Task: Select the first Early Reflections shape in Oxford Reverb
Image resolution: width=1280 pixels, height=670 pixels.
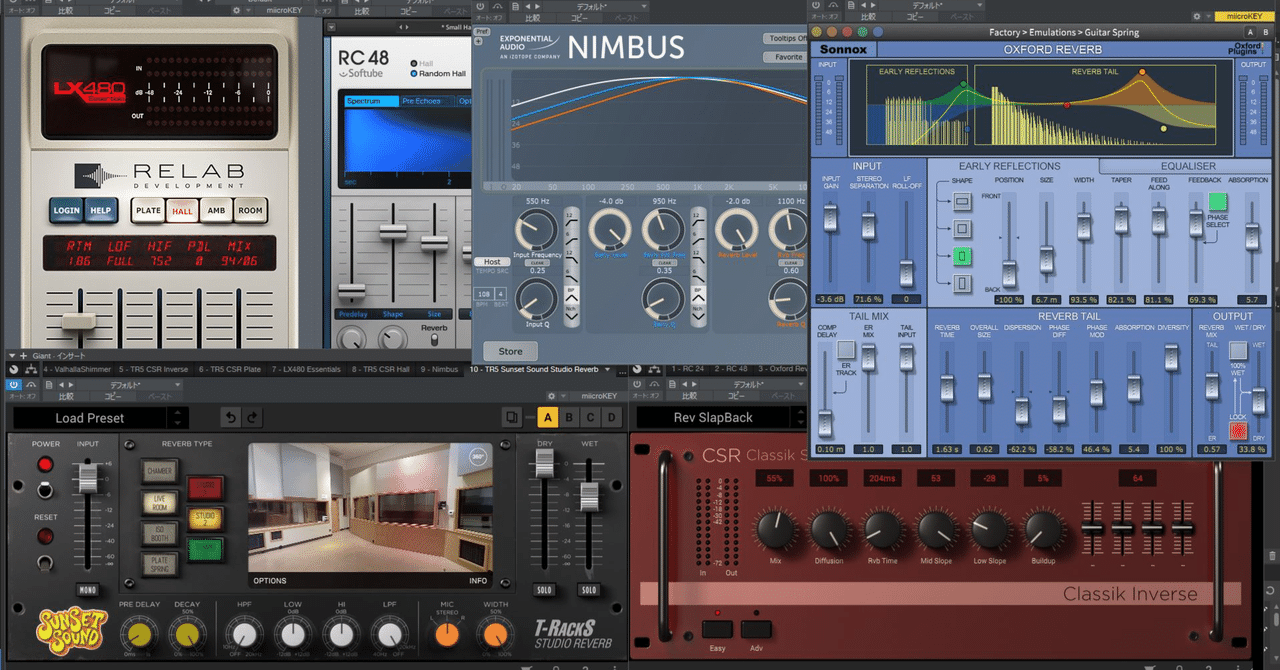Action: coord(963,202)
